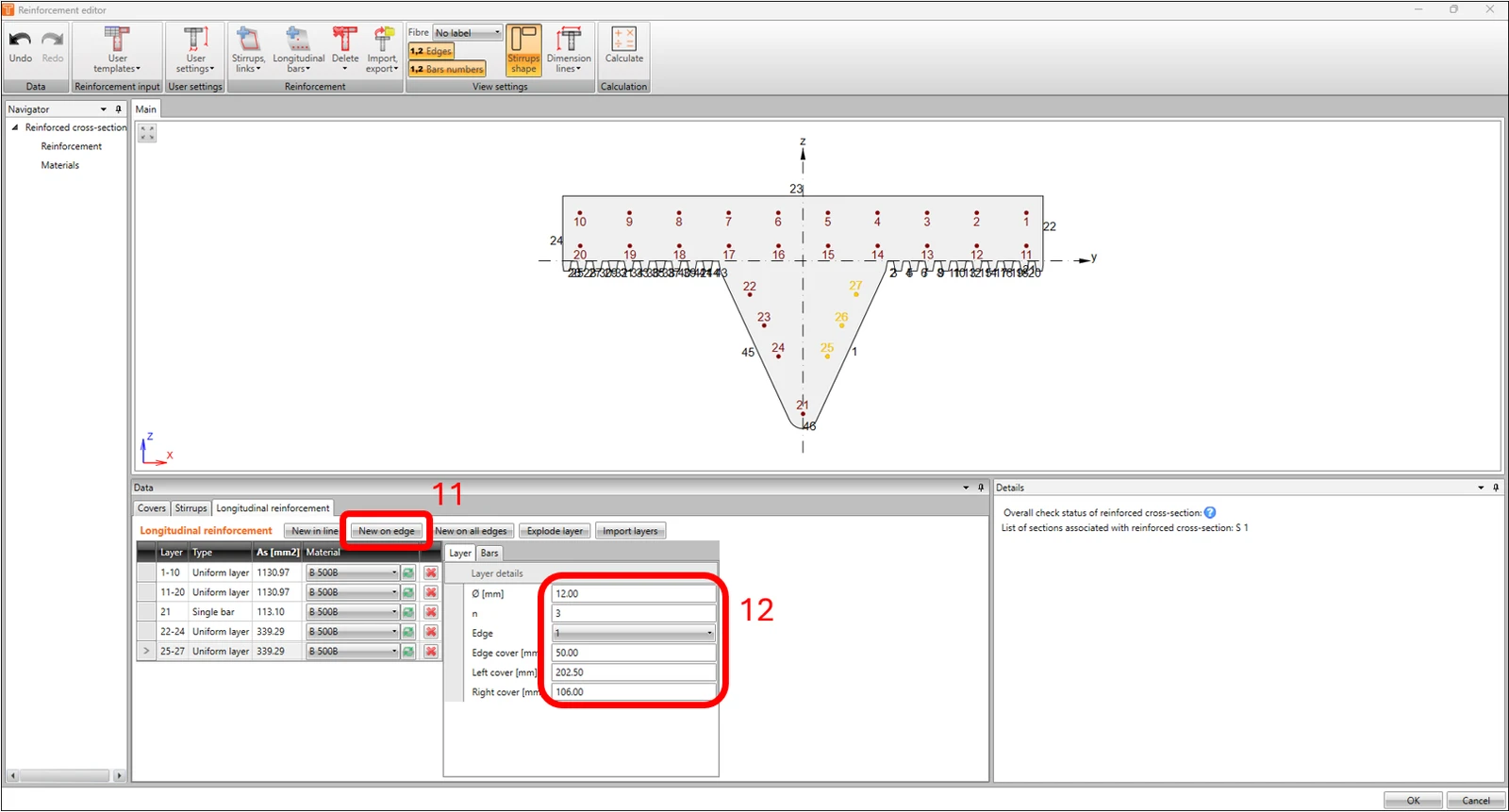1509x812 pixels.
Task: Click Explode layer button
Action: click(x=555, y=531)
